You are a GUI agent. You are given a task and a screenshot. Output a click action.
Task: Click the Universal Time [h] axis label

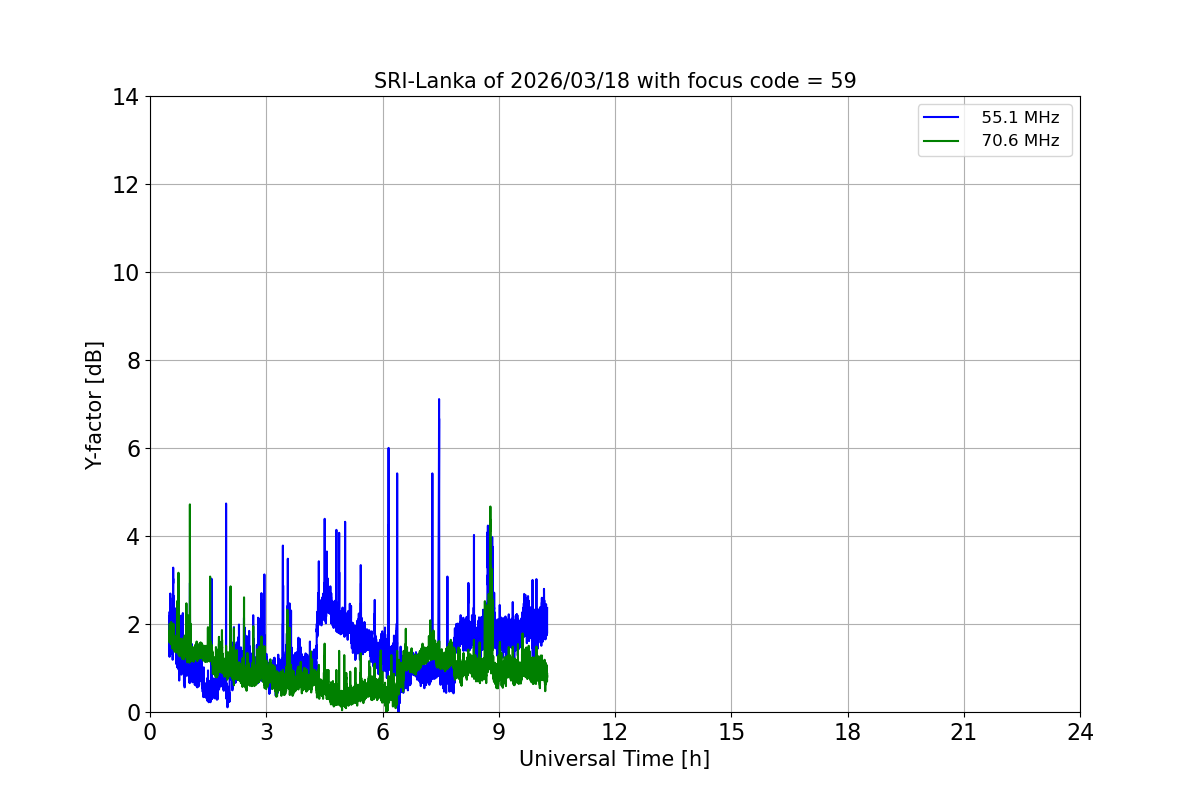pyautogui.click(x=614, y=759)
